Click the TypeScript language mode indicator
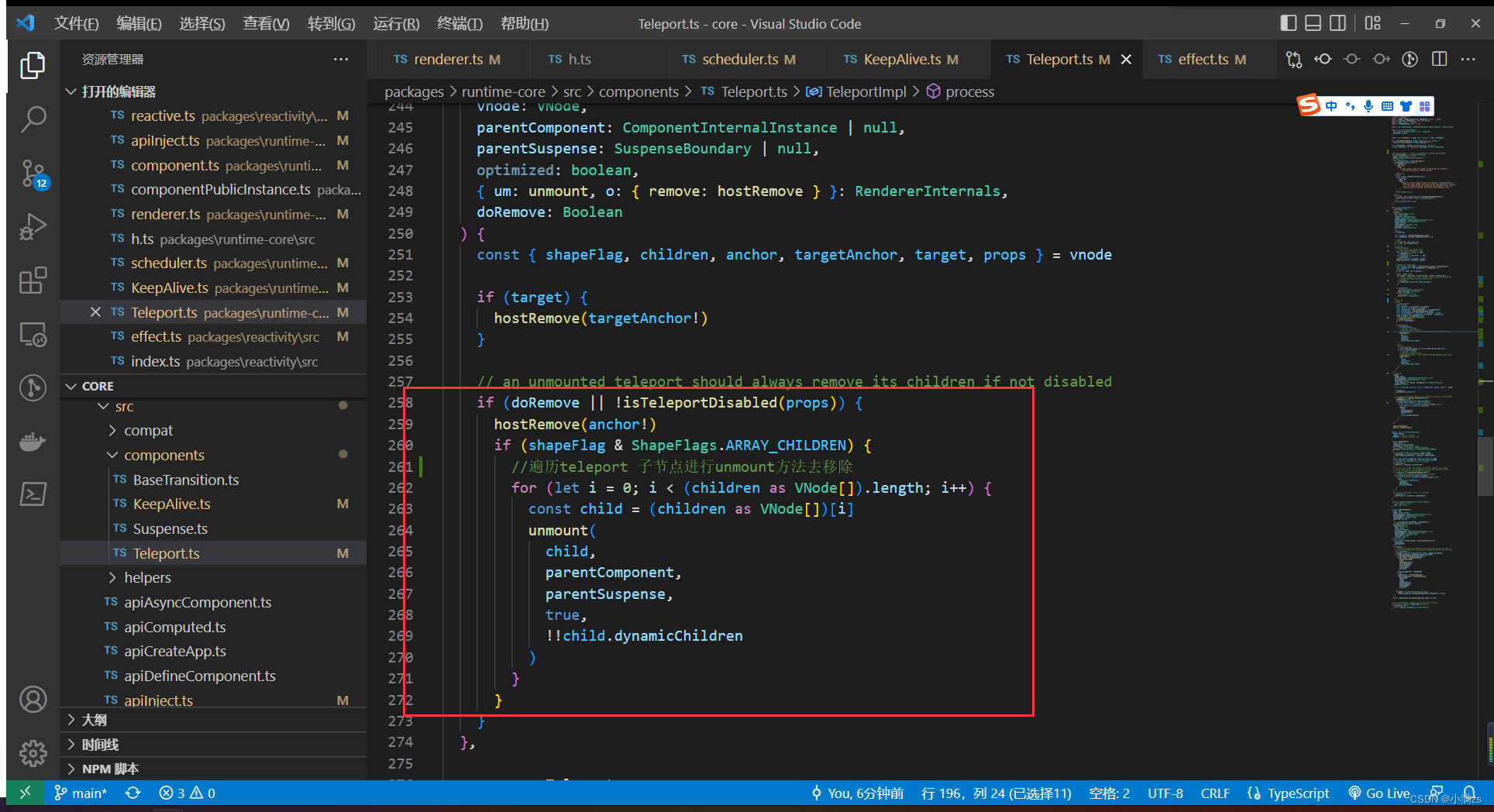1494x812 pixels. pos(1297,793)
